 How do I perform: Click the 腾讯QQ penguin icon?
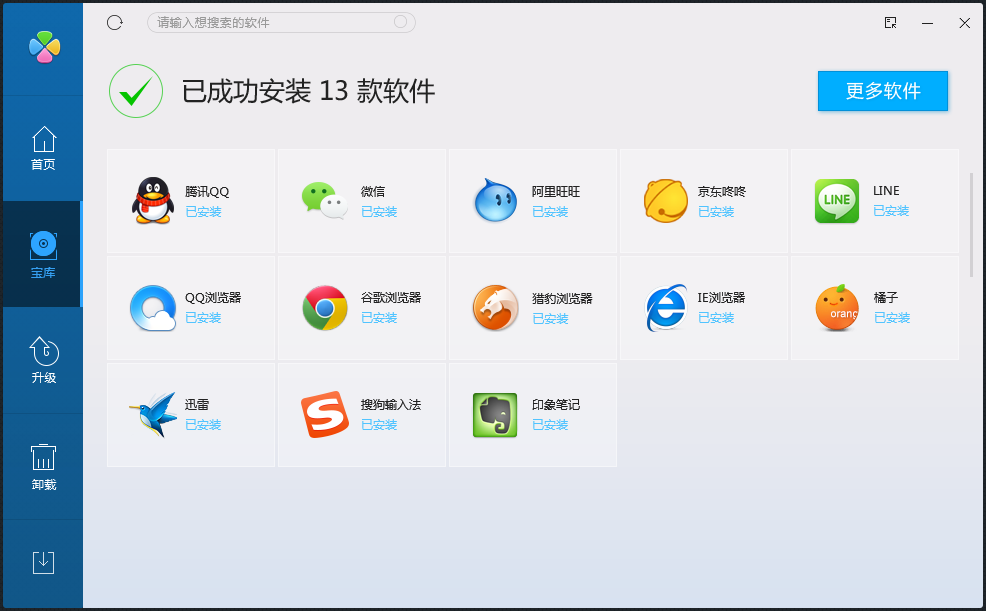[153, 201]
